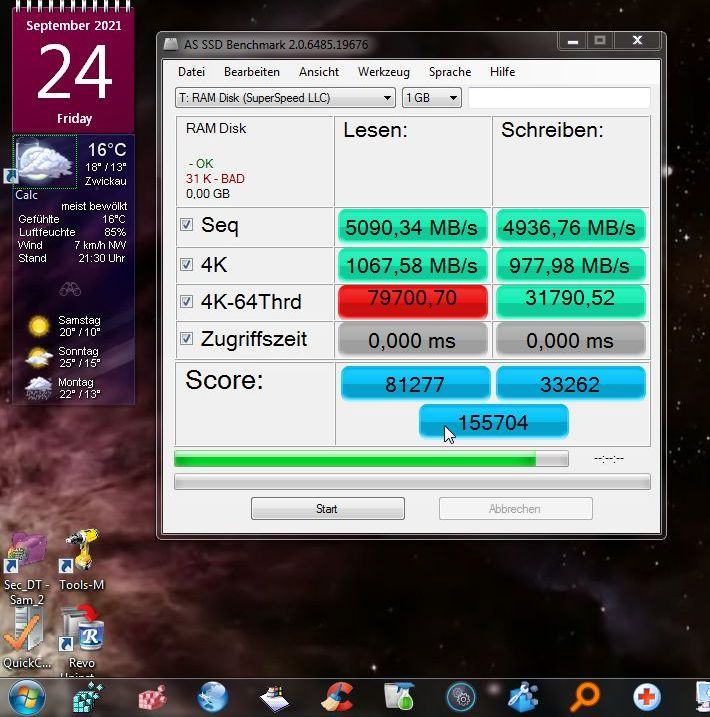Uncheck the 4K-64Thrd test checkbox
Viewport: 710px width, 717px height.
click(186, 301)
